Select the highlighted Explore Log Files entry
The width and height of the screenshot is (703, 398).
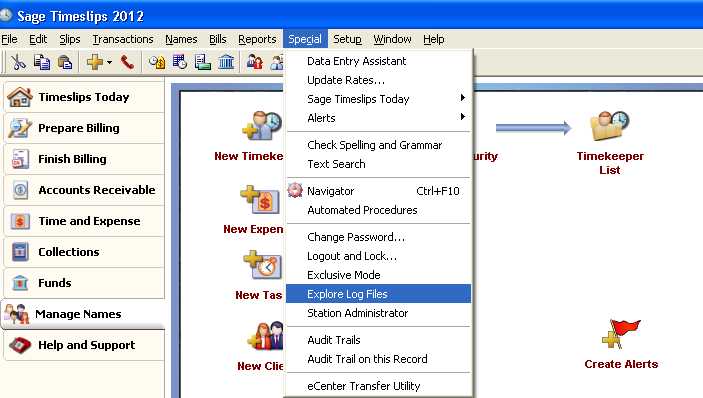coord(378,294)
